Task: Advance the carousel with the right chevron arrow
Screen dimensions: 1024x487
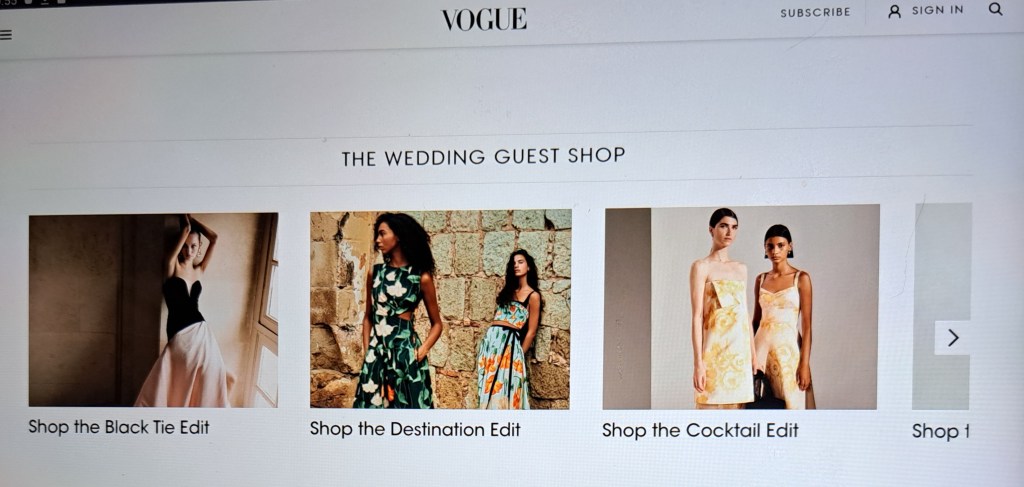Action: (x=953, y=338)
